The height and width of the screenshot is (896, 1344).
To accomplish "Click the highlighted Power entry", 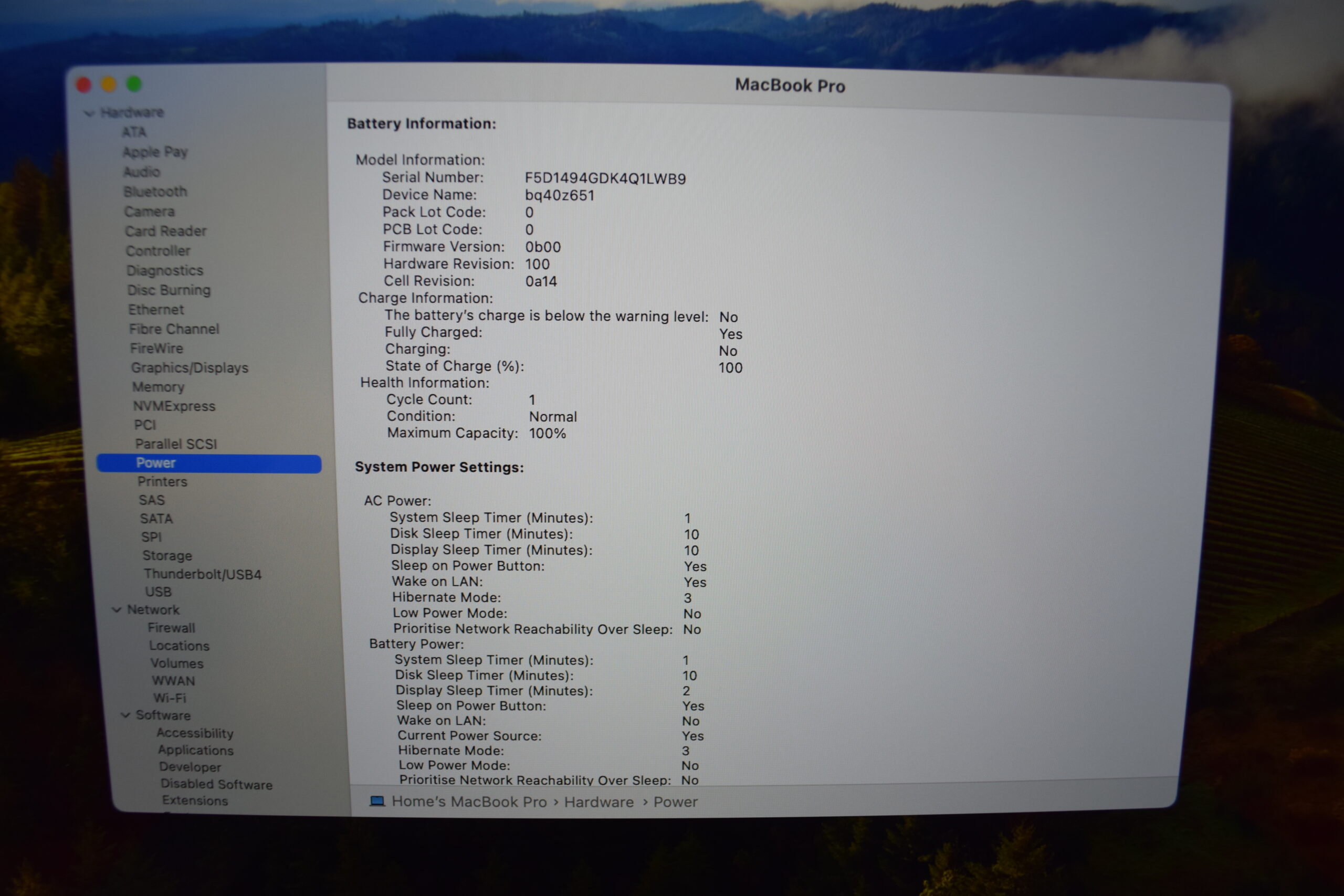I will click(x=209, y=463).
